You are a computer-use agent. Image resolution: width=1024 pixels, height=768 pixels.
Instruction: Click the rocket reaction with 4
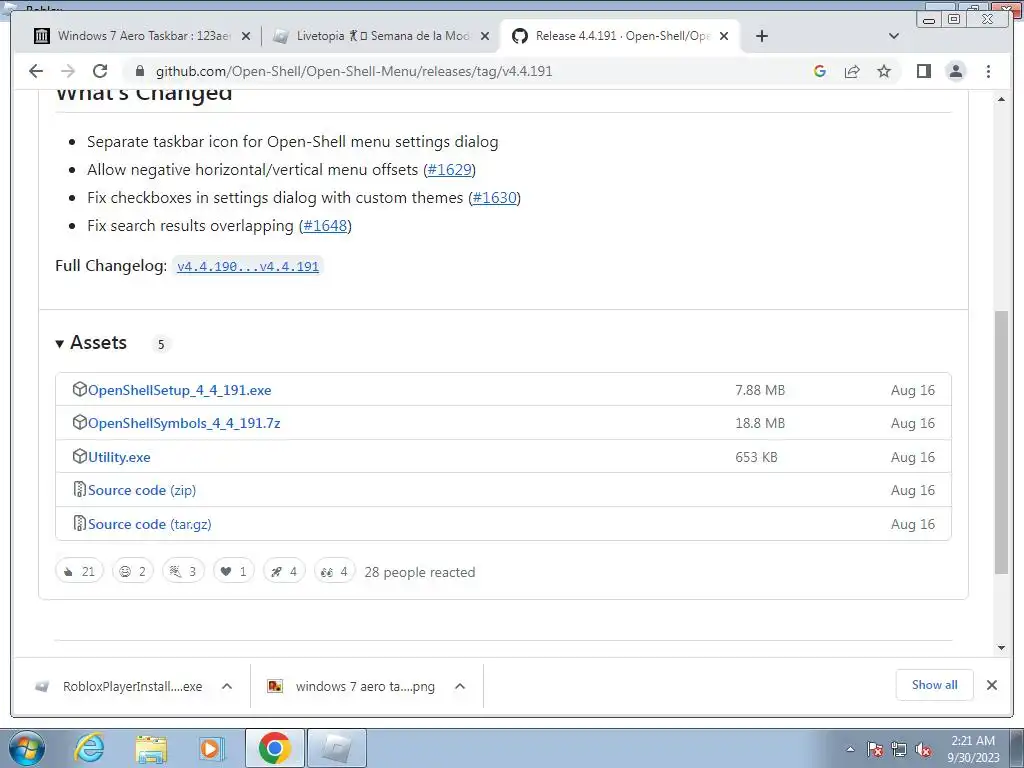283,571
